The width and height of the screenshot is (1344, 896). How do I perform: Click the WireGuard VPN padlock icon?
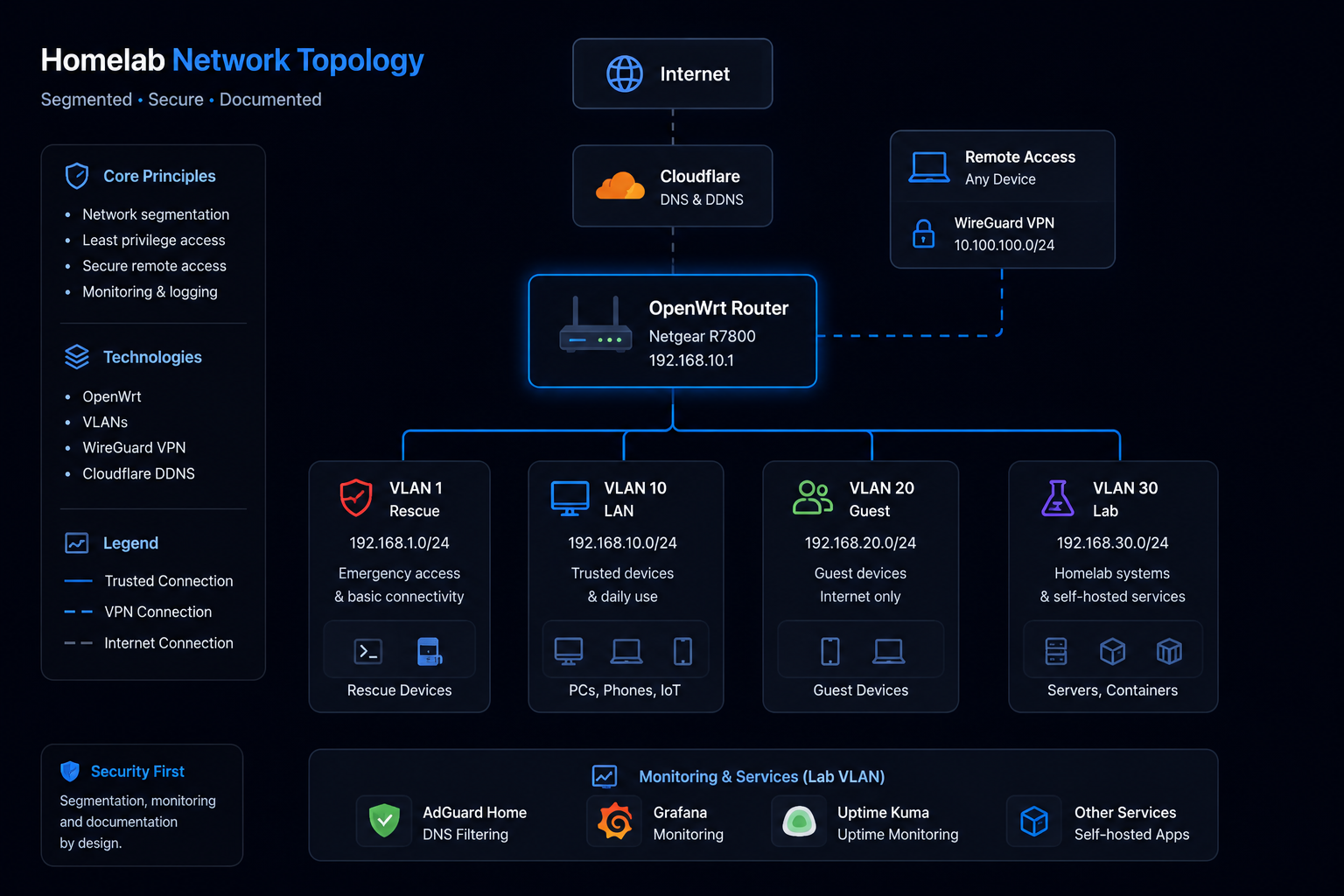tap(924, 234)
